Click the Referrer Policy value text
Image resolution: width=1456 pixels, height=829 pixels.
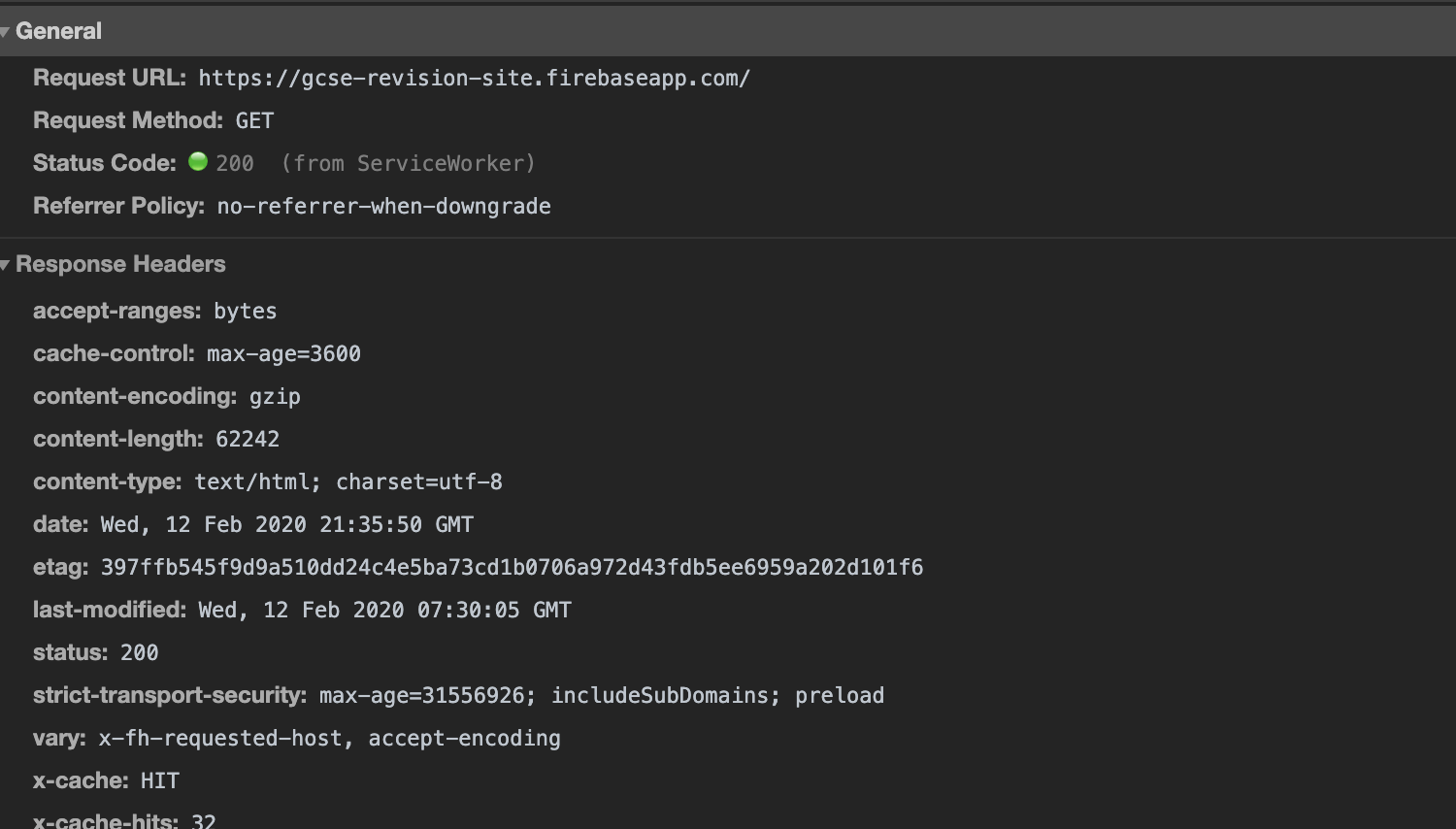(383, 206)
